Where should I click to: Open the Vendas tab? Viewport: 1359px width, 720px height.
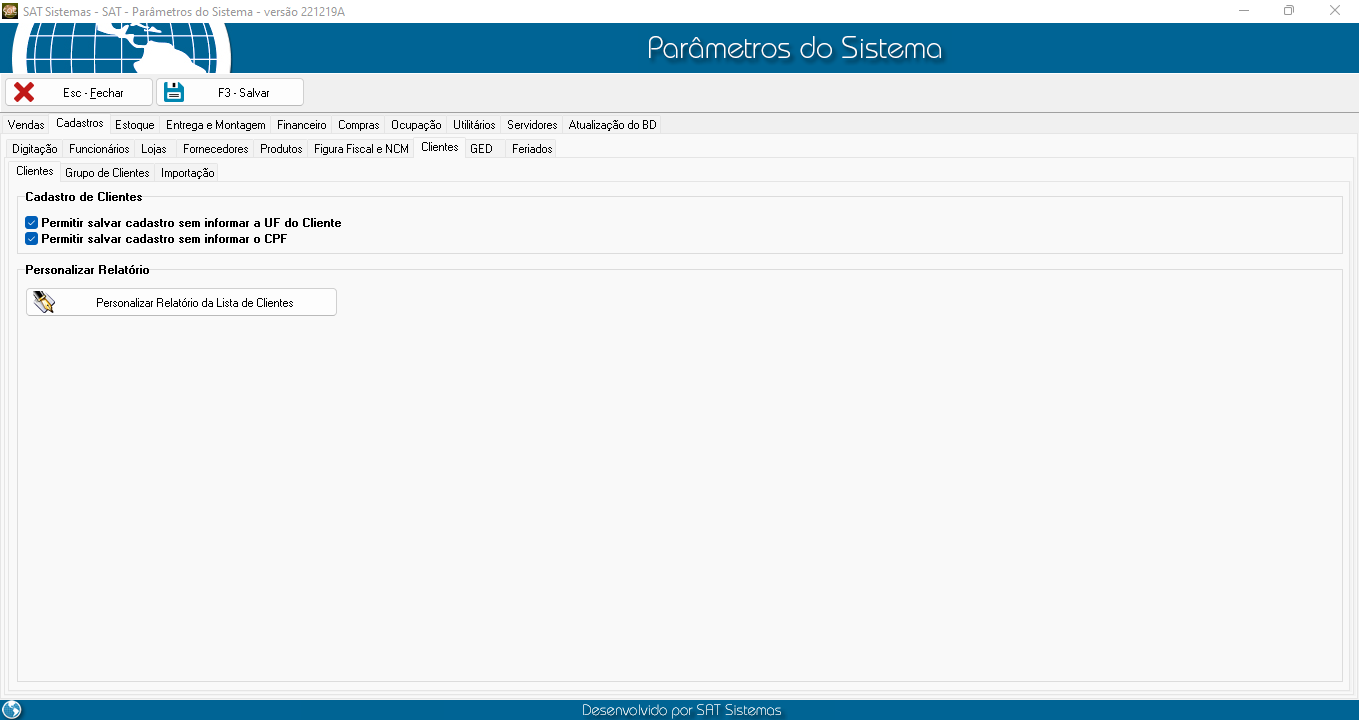click(26, 125)
